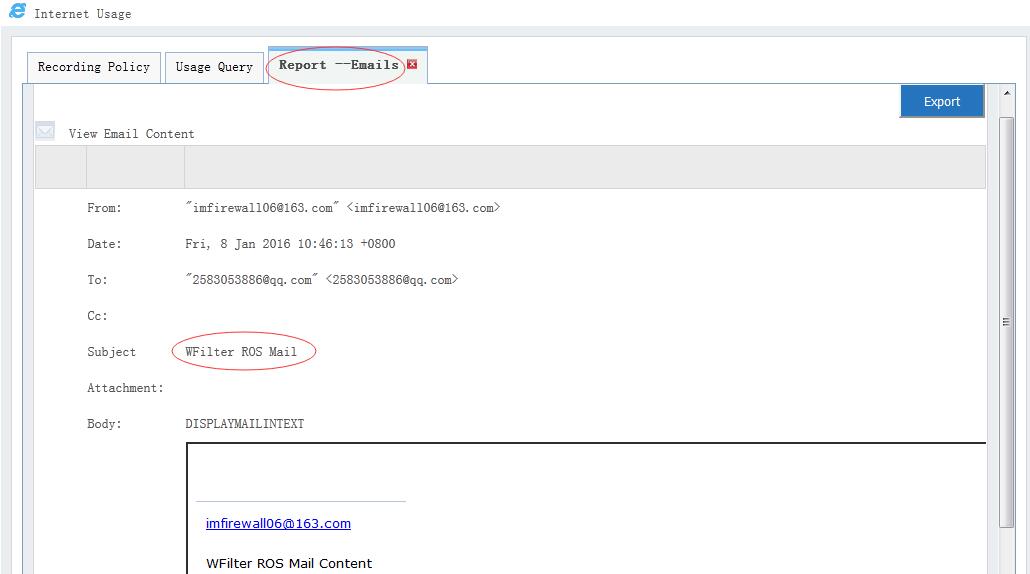Switch to the Recording Policy tab
Screen dimensions: 1030x574
94,67
